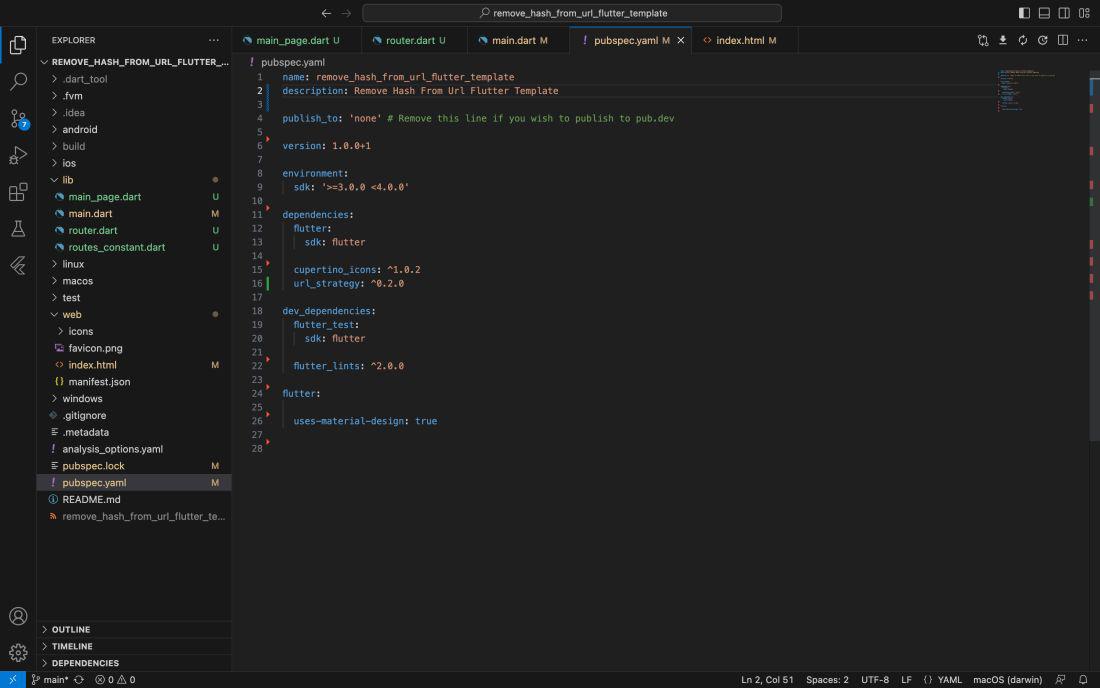The image size is (1100, 688).
Task: Click the command center search field
Action: (x=572, y=13)
